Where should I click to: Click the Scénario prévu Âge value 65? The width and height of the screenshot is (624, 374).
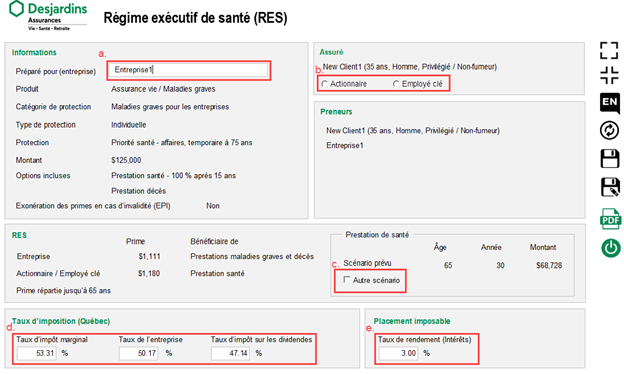(x=448, y=265)
